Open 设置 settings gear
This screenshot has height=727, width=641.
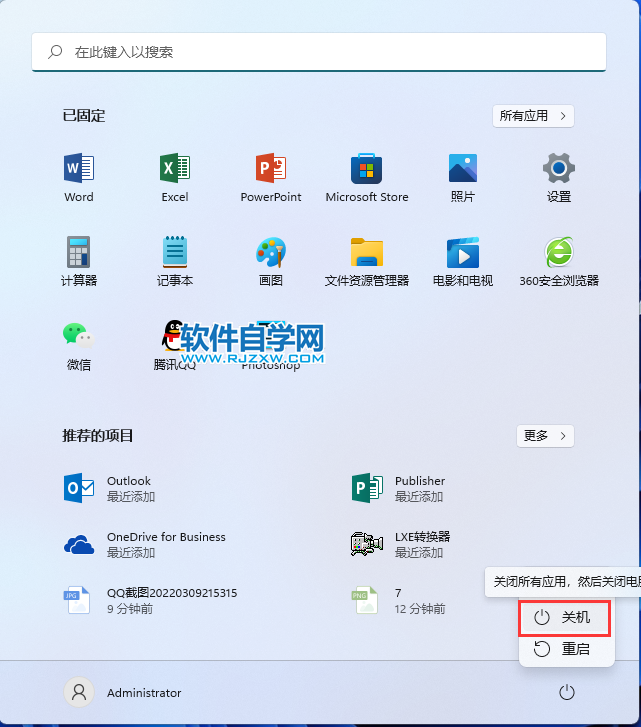tap(558, 178)
